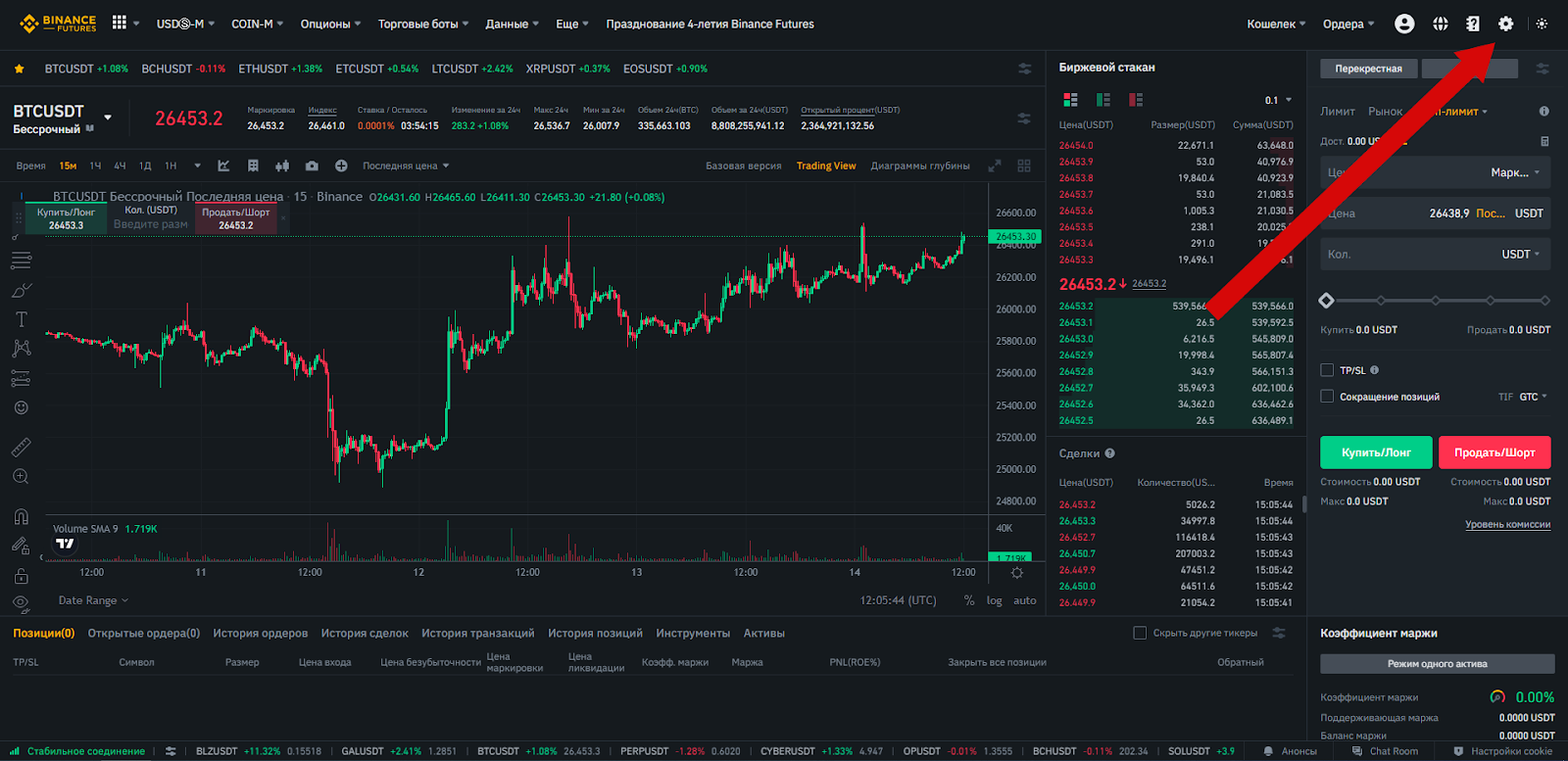Image resolution: width=1568 pixels, height=761 pixels.
Task: Expand the COIN-M dropdown menu
Action: (x=257, y=24)
